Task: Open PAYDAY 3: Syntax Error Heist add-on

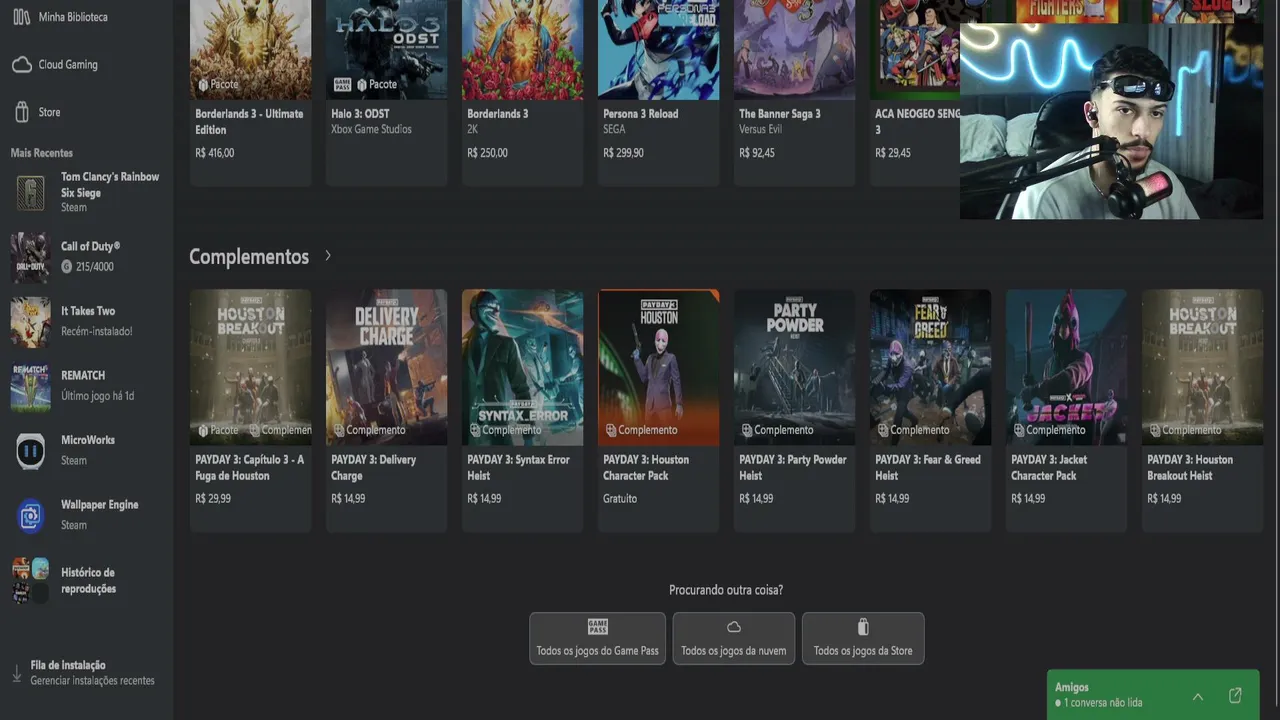Action: coord(522,410)
